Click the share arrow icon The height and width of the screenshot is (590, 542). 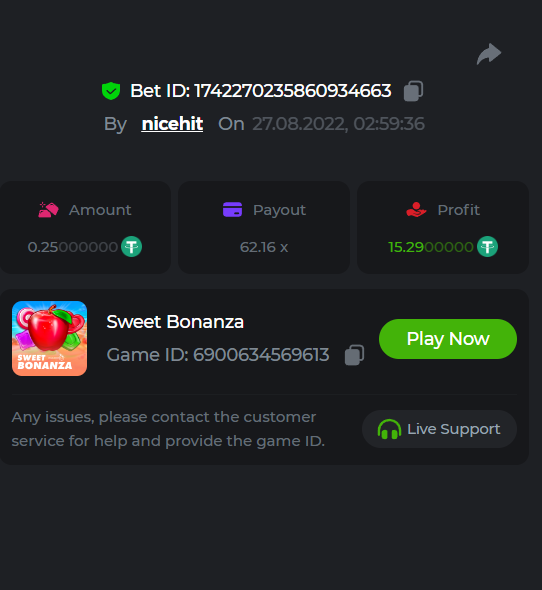point(489,54)
